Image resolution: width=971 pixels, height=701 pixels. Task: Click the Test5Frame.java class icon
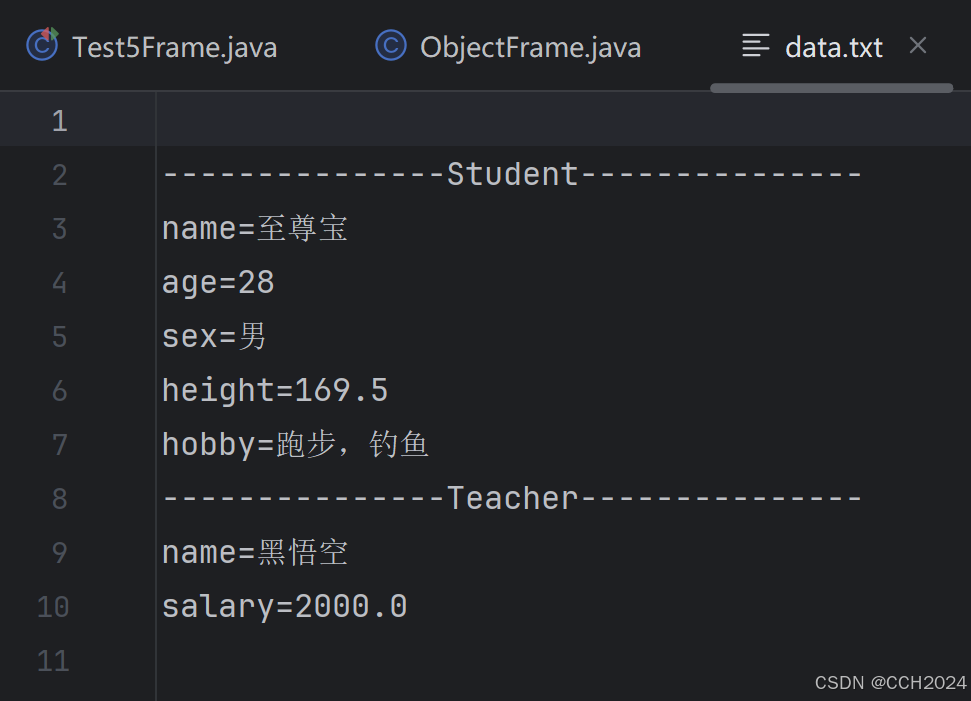42,45
